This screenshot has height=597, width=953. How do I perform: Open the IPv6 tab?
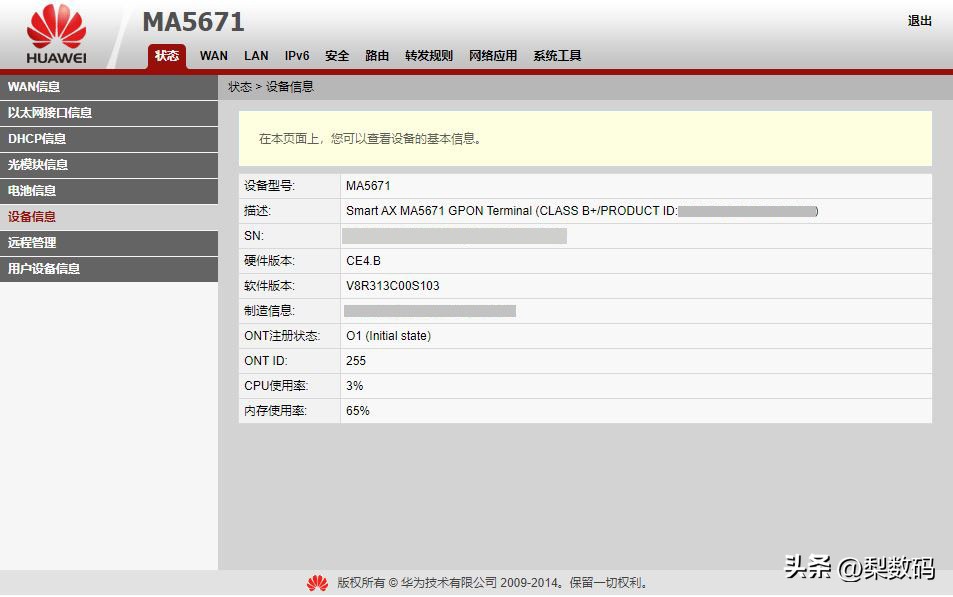[296, 56]
